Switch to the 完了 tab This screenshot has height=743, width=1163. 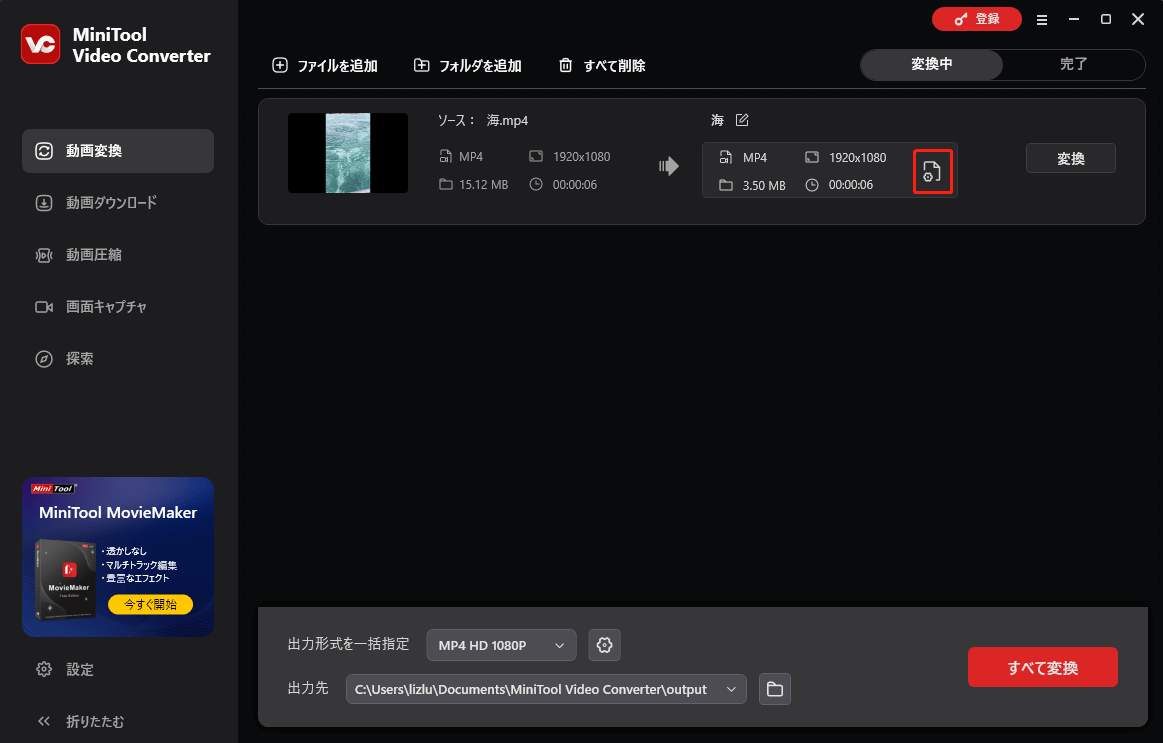click(1073, 65)
